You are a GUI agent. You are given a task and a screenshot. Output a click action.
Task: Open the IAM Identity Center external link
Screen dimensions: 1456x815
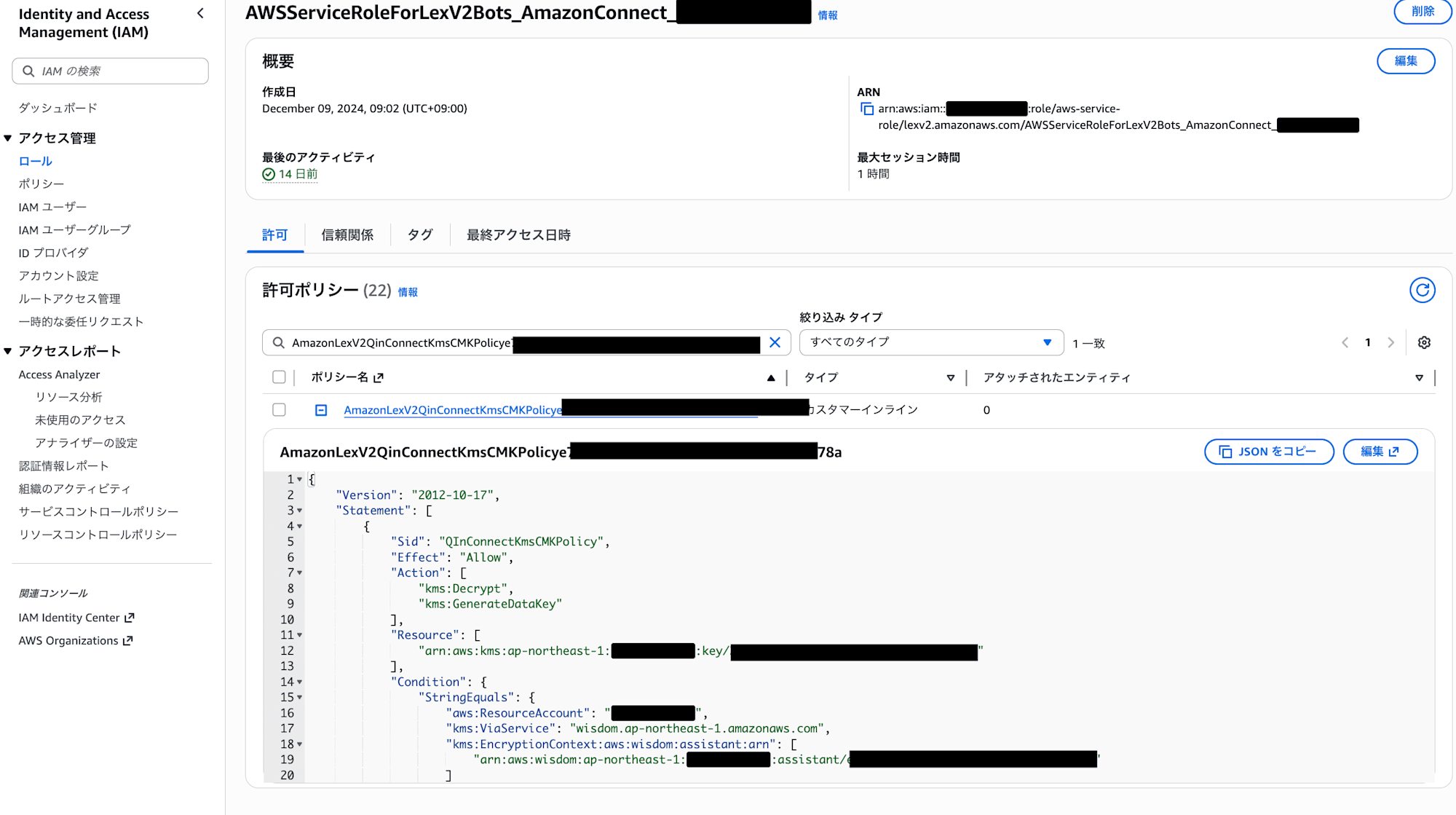(x=76, y=618)
